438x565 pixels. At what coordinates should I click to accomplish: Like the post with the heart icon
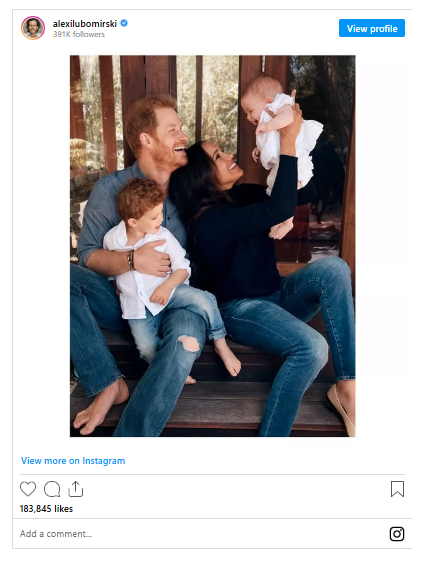point(28,489)
